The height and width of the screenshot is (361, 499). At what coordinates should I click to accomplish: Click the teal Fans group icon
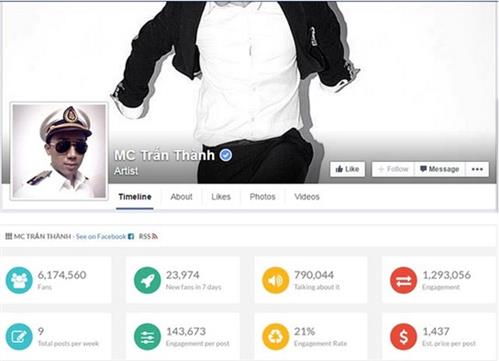(19, 280)
